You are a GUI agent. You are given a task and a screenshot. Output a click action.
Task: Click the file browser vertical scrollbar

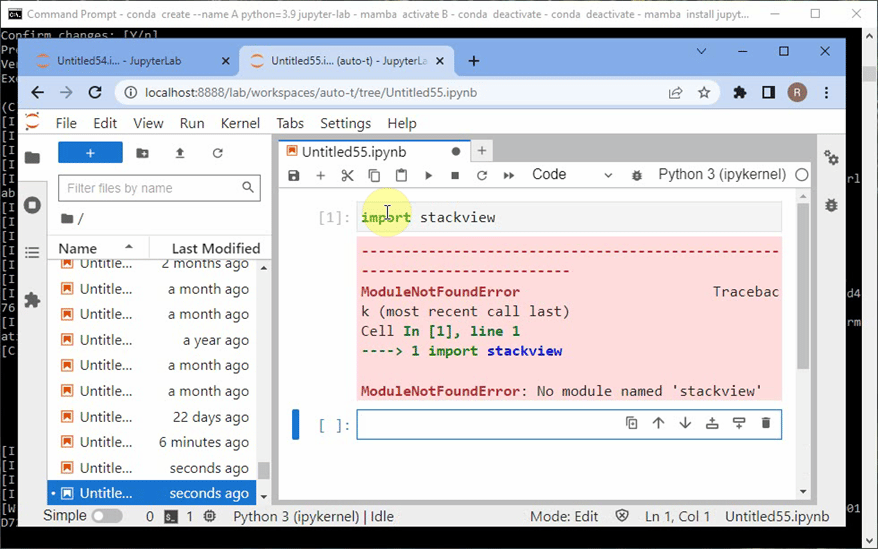coord(264,380)
